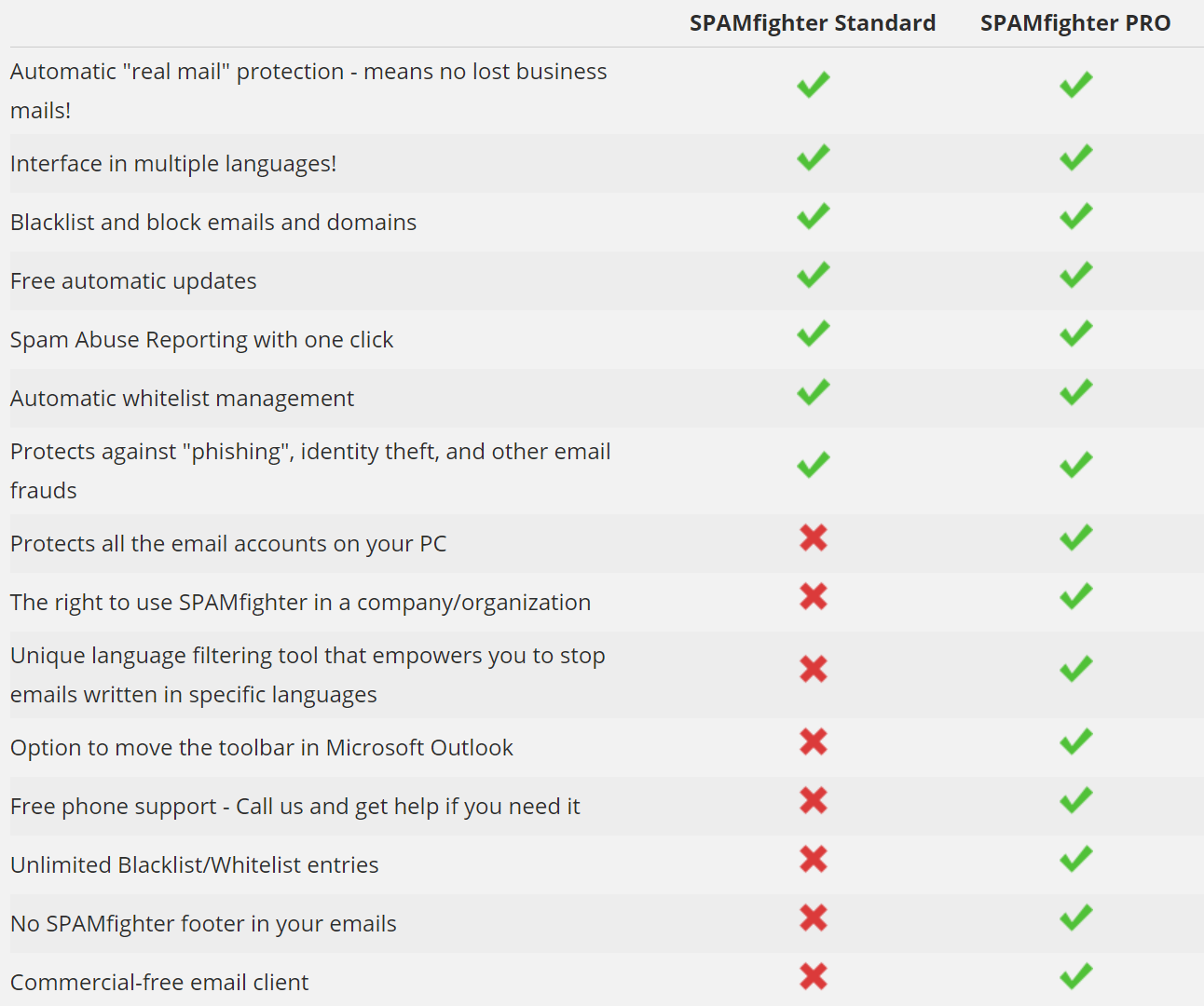This screenshot has width=1204, height=1006.
Task: Click Standard red X for Commercial-free email client
Action: (x=813, y=976)
